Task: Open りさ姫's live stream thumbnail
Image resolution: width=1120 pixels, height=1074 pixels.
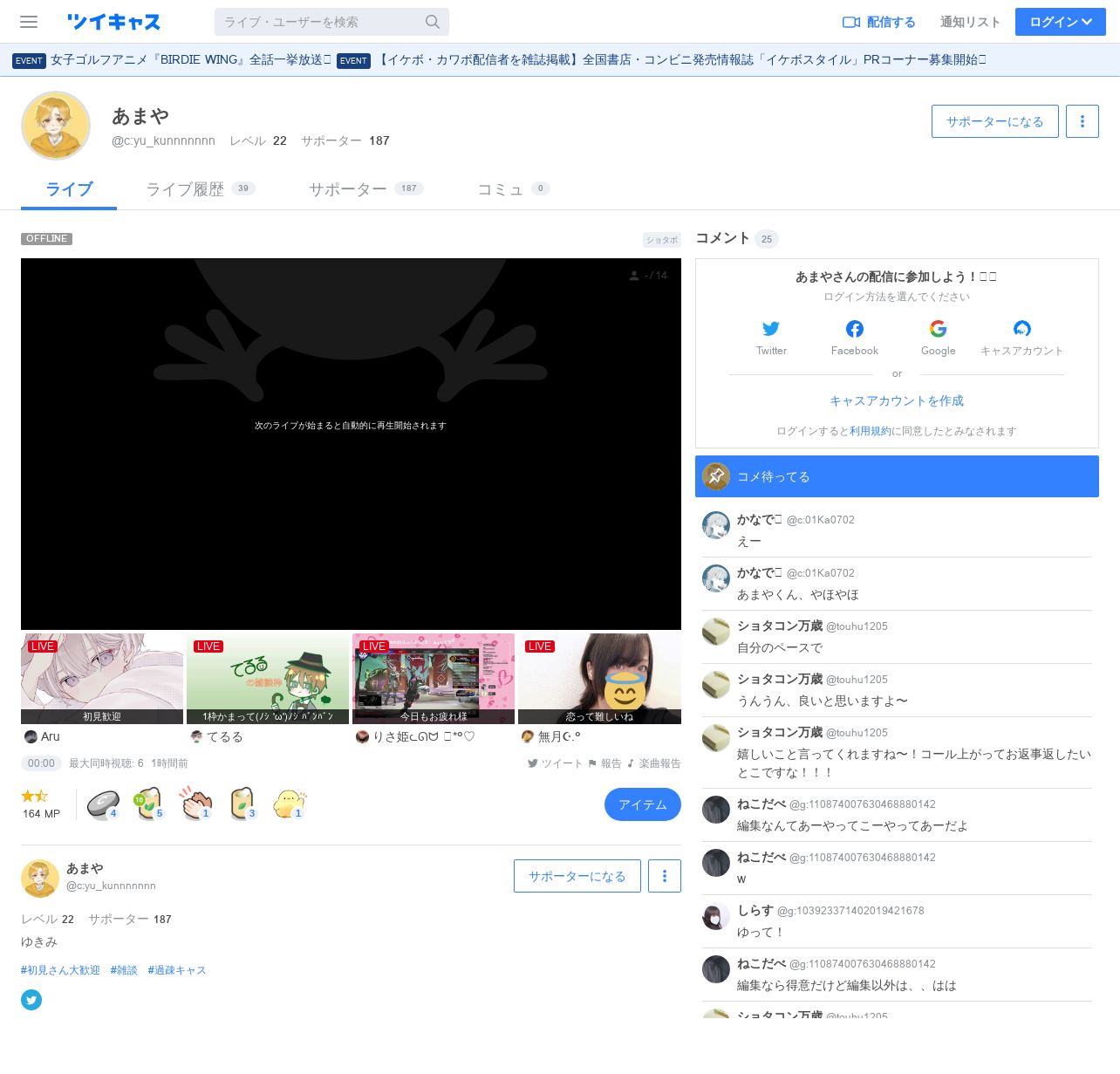Action: pos(434,679)
